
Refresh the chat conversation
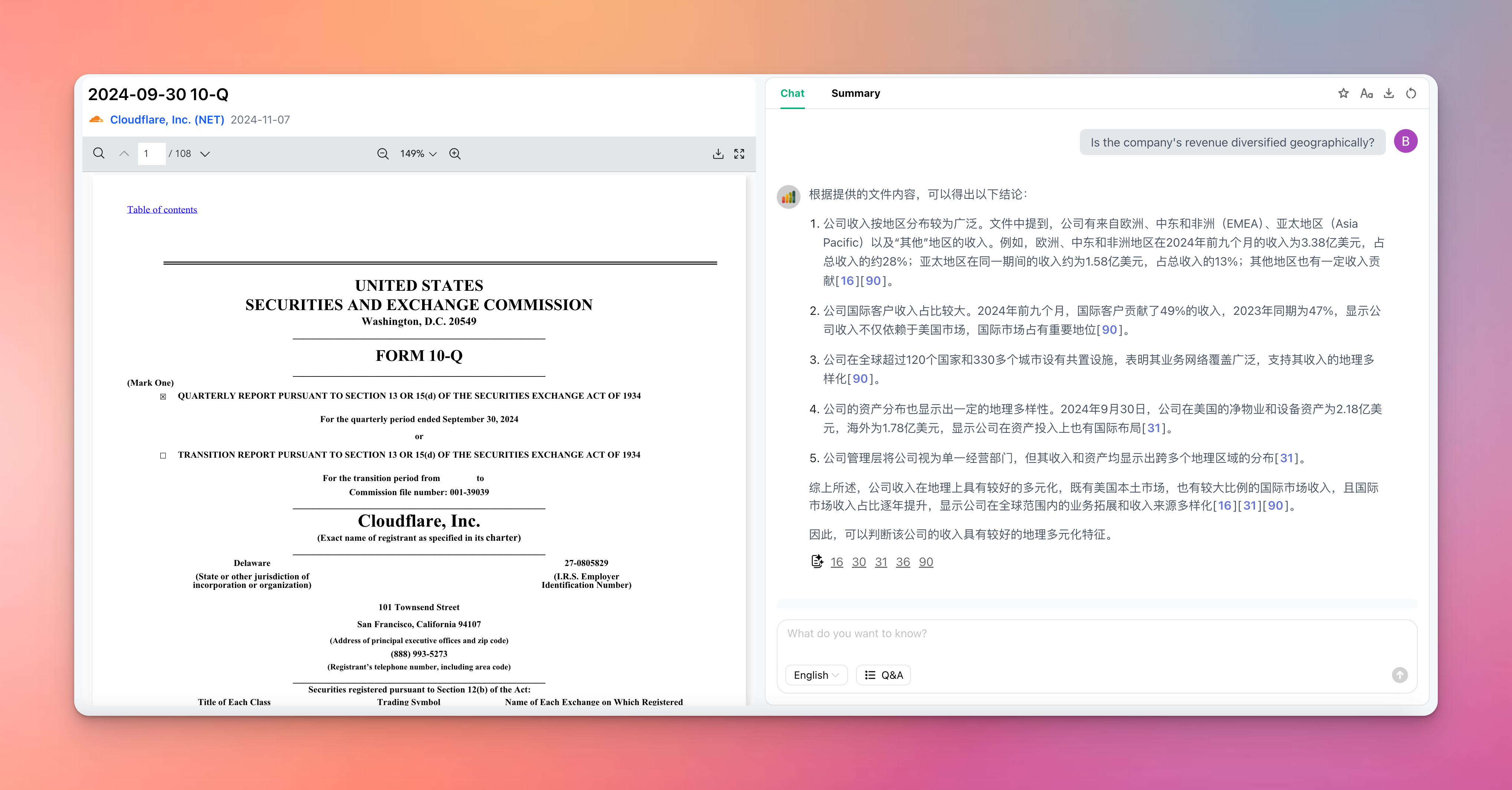1411,93
